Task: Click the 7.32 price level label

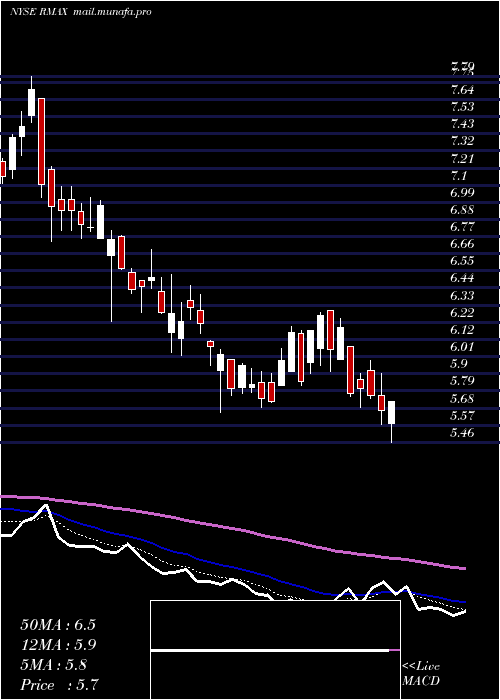Action: (x=462, y=141)
